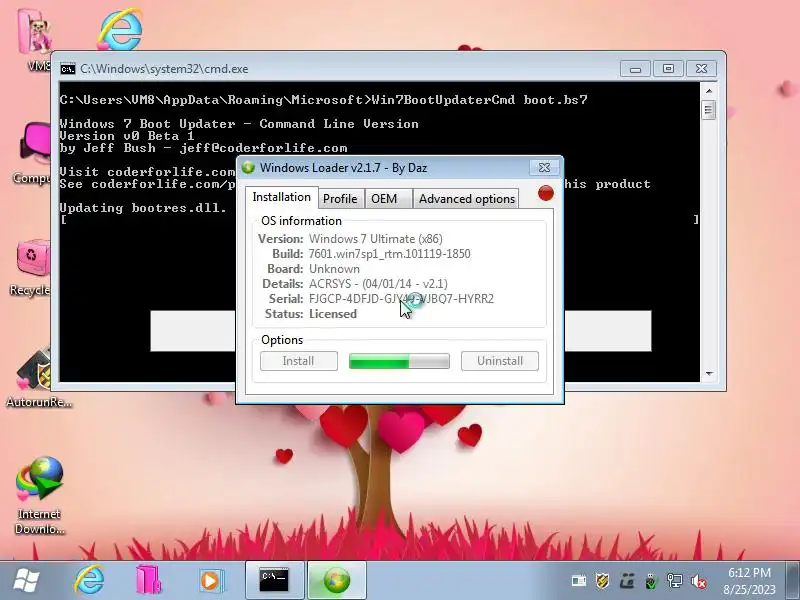Viewport: 800px width, 600px height.
Task: Click the serial key text FJGCP-4DFJD
Action: [x=401, y=298]
